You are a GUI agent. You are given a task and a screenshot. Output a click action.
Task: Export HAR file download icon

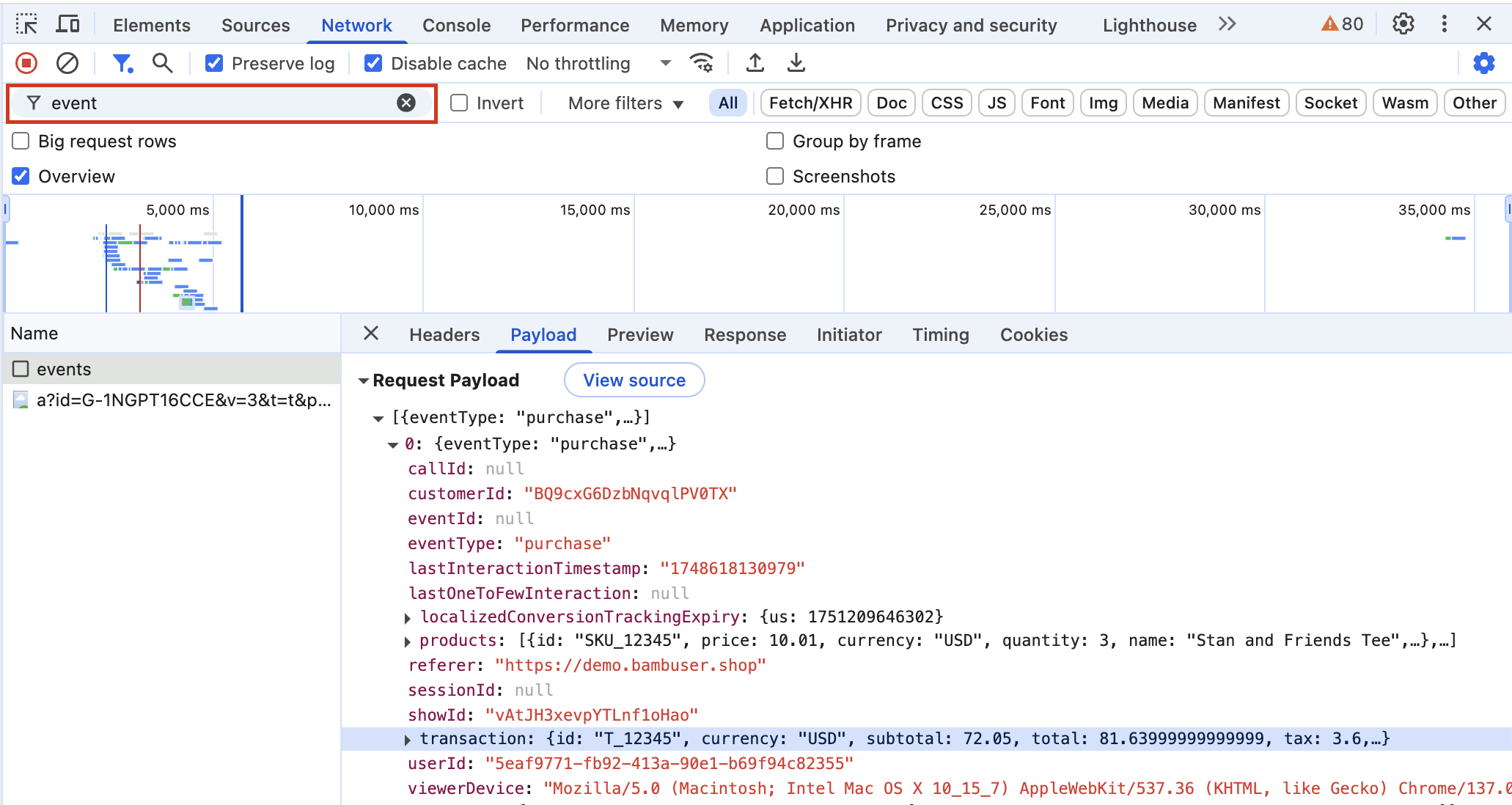tap(796, 63)
